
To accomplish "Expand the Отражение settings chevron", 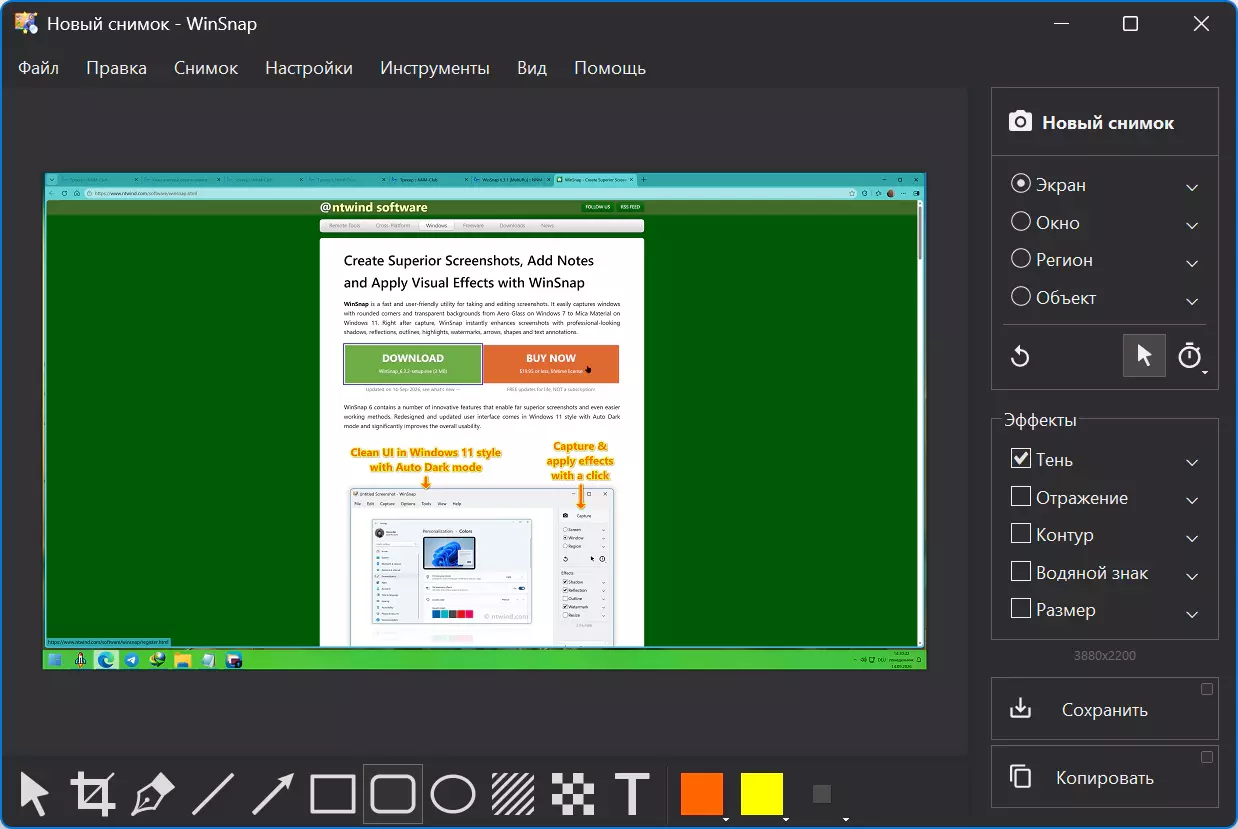I will pos(1192,500).
